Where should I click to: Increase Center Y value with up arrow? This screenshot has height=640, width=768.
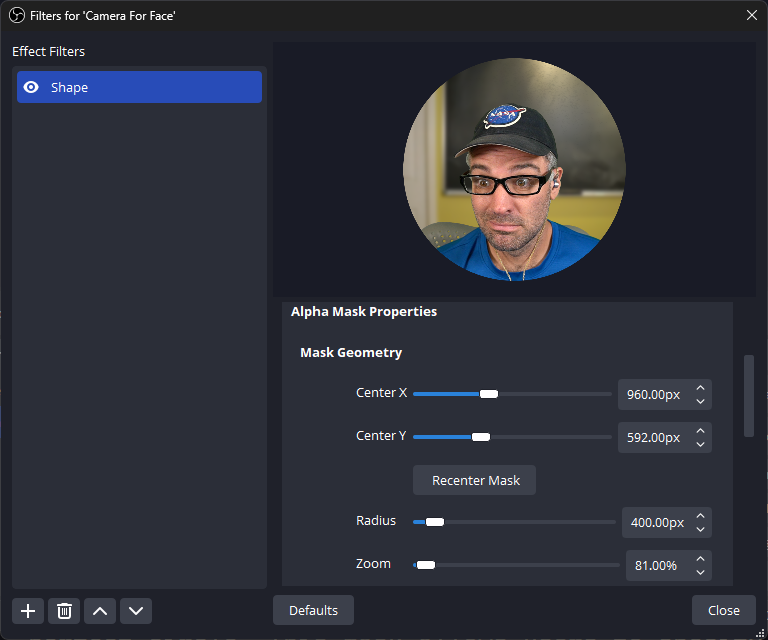(700, 430)
